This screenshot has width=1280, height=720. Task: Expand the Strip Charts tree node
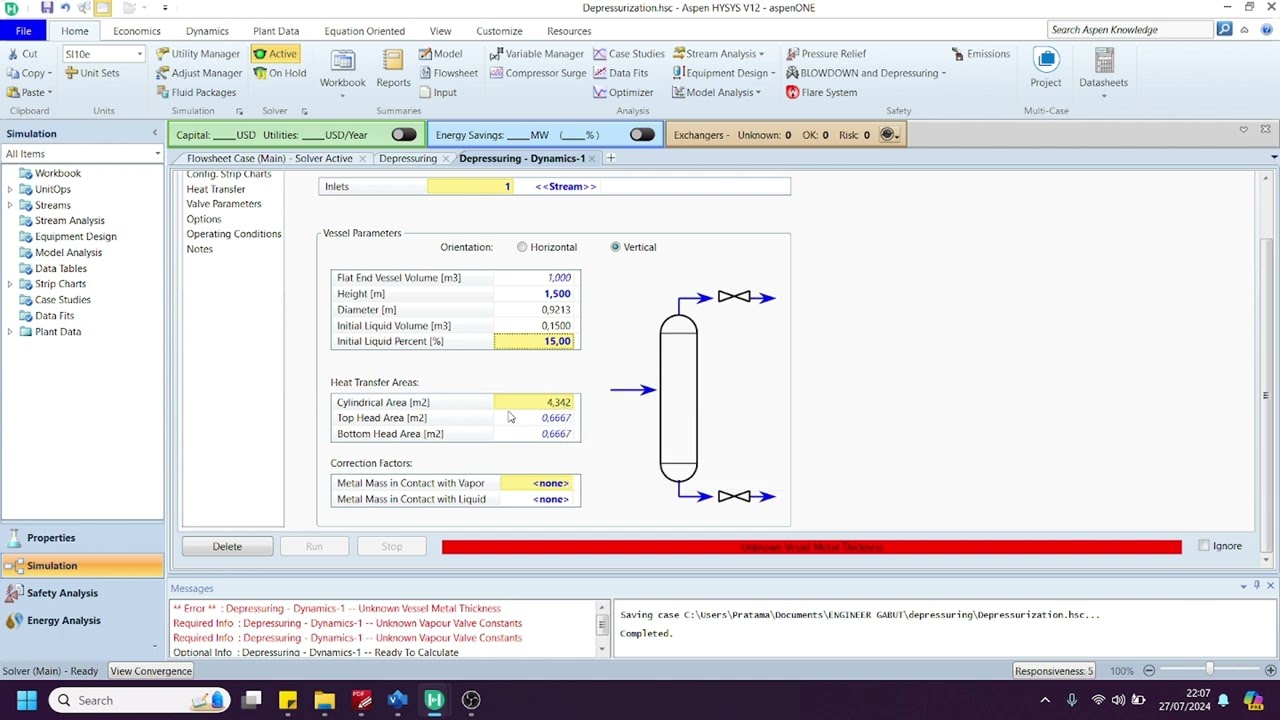(10, 284)
